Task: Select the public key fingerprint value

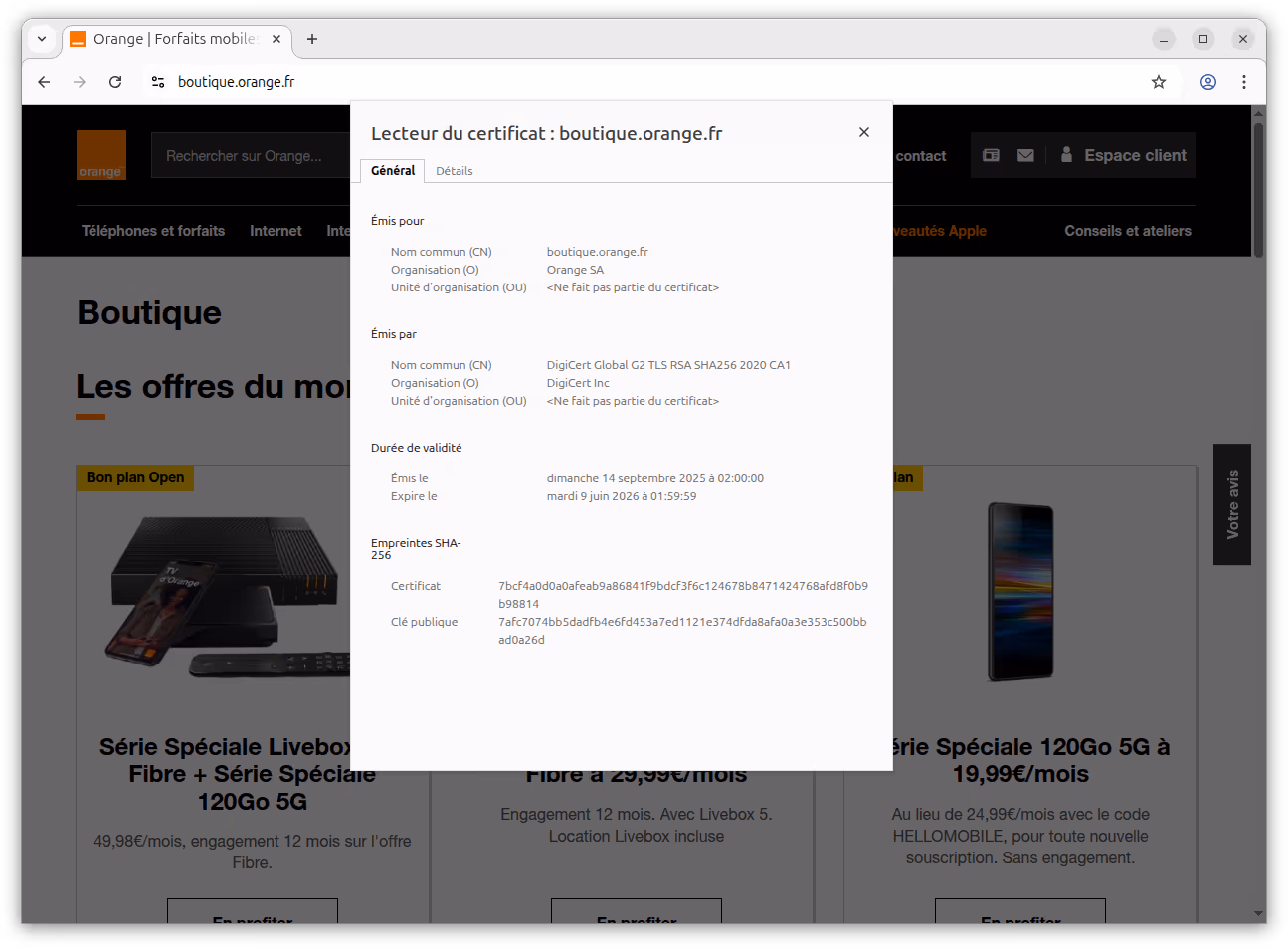Action: coord(682,631)
